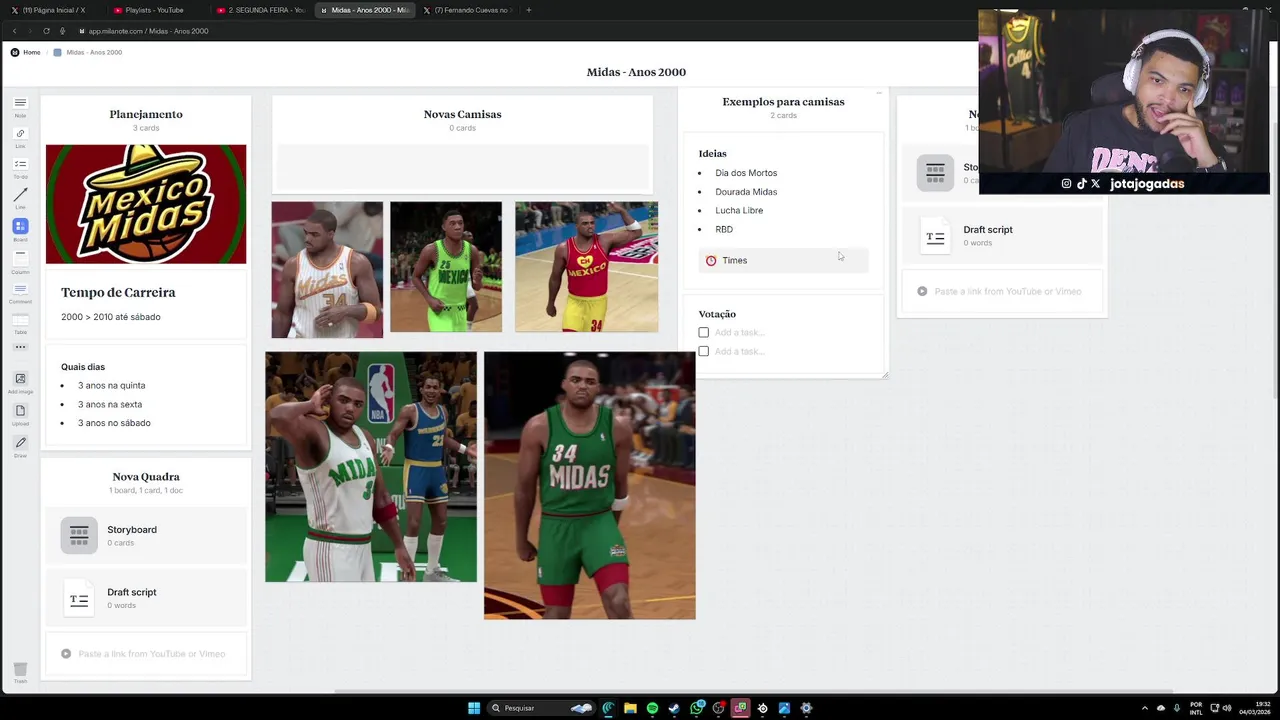Click the Milanote Home logo icon

tap(15, 52)
